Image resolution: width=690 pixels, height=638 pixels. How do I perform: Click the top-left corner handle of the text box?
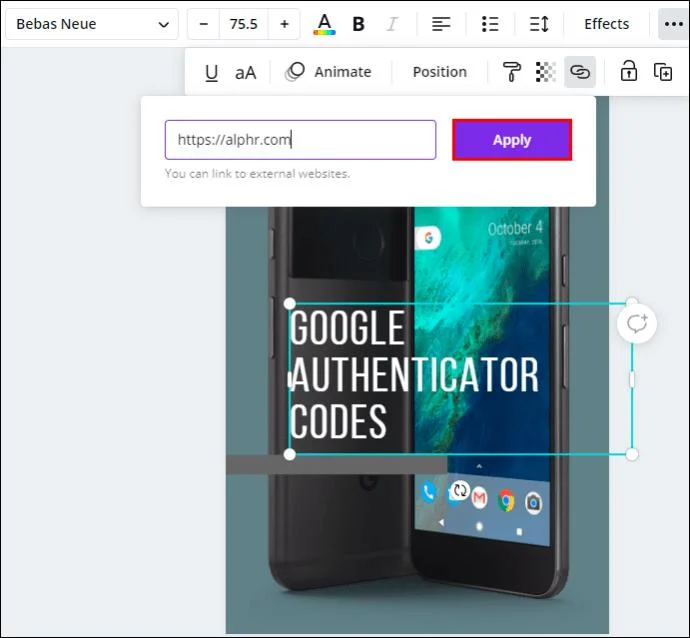[x=290, y=304]
